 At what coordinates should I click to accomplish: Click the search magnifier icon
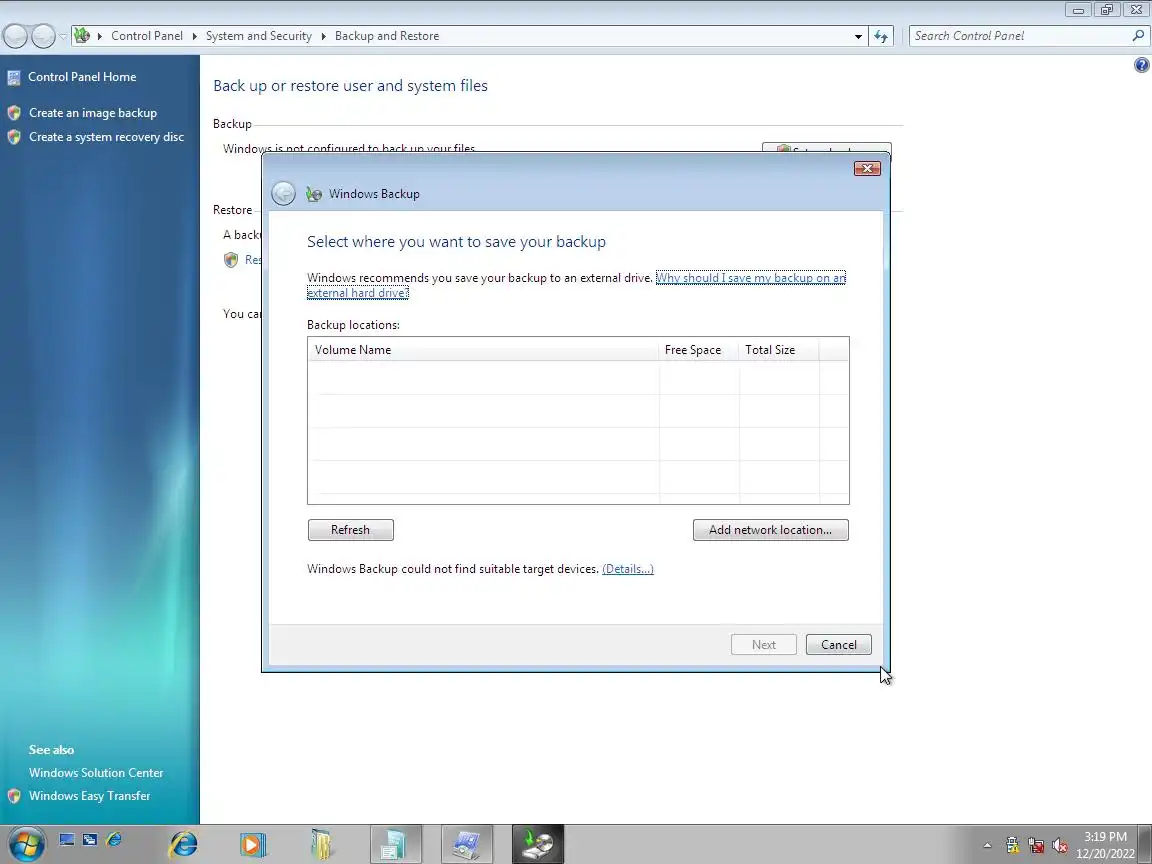pos(1139,35)
